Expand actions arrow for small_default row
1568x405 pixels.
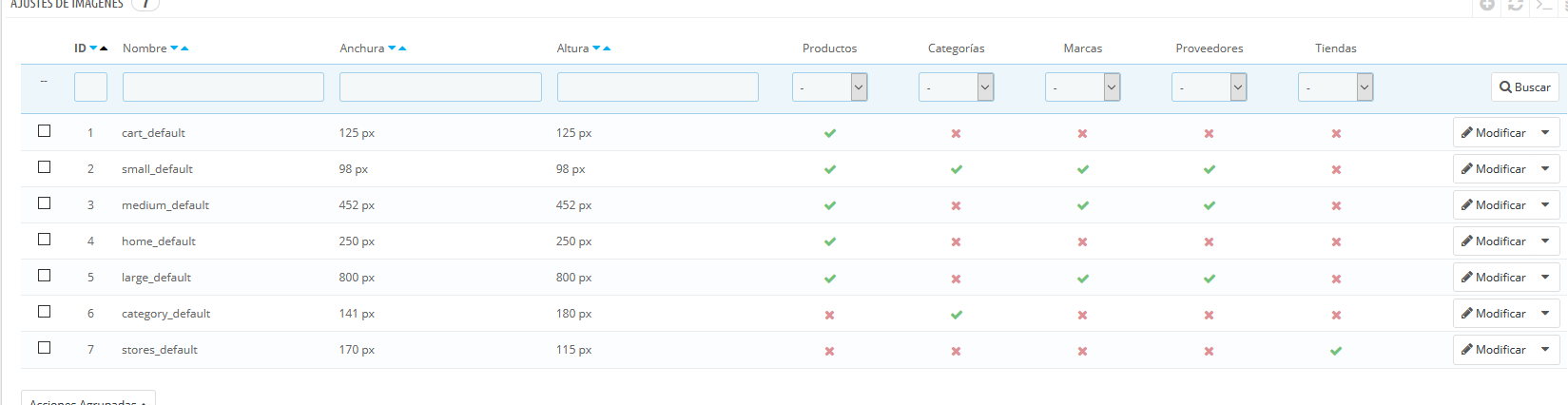coord(1545,169)
